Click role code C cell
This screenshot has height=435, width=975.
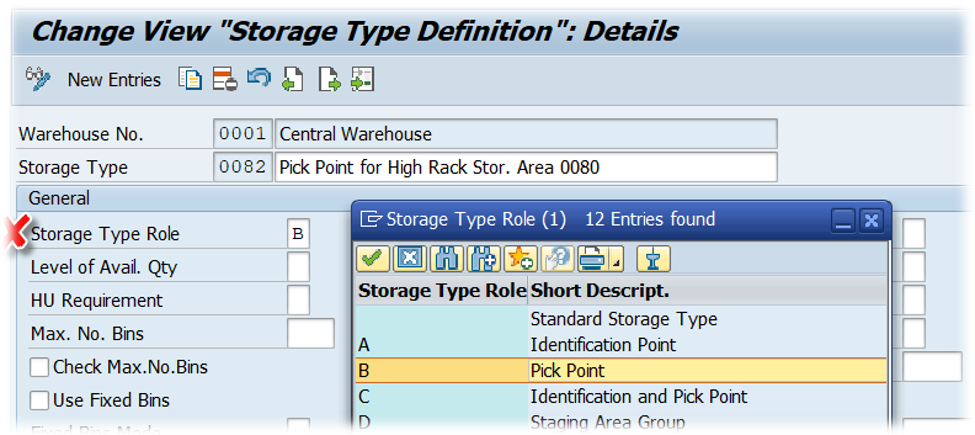click(442, 396)
